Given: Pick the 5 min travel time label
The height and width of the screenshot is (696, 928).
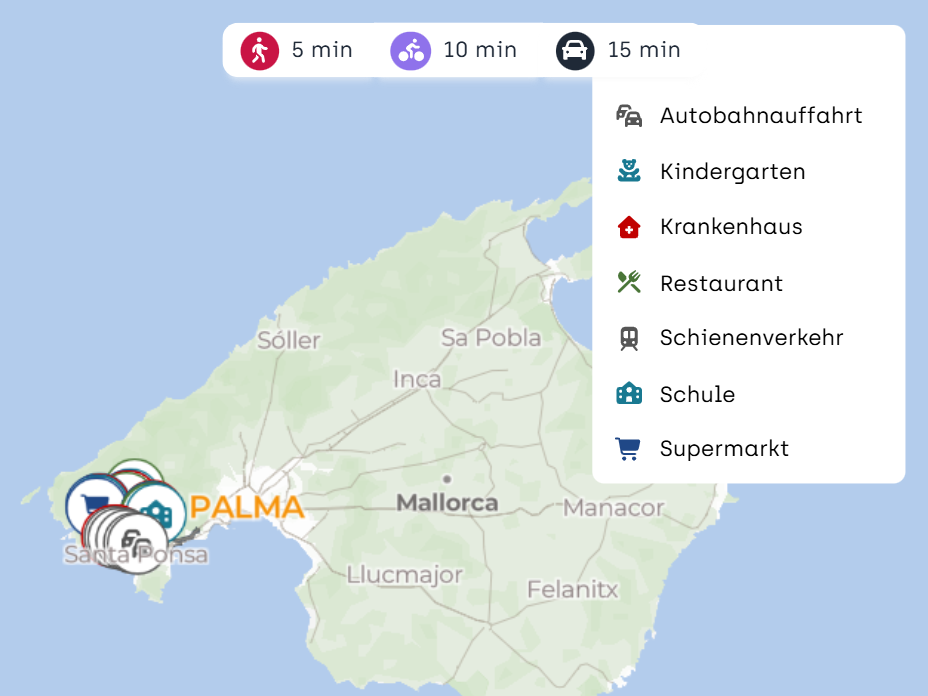Looking at the screenshot, I should pyautogui.click(x=322, y=50).
